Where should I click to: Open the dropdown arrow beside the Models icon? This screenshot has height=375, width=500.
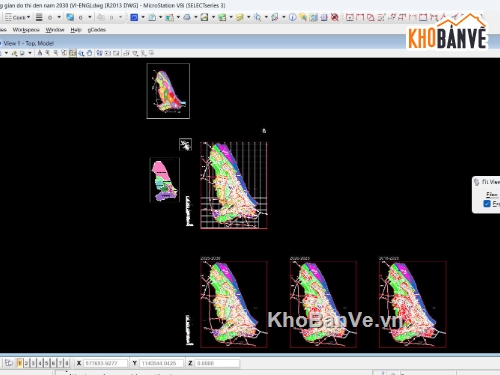[x=143, y=17]
